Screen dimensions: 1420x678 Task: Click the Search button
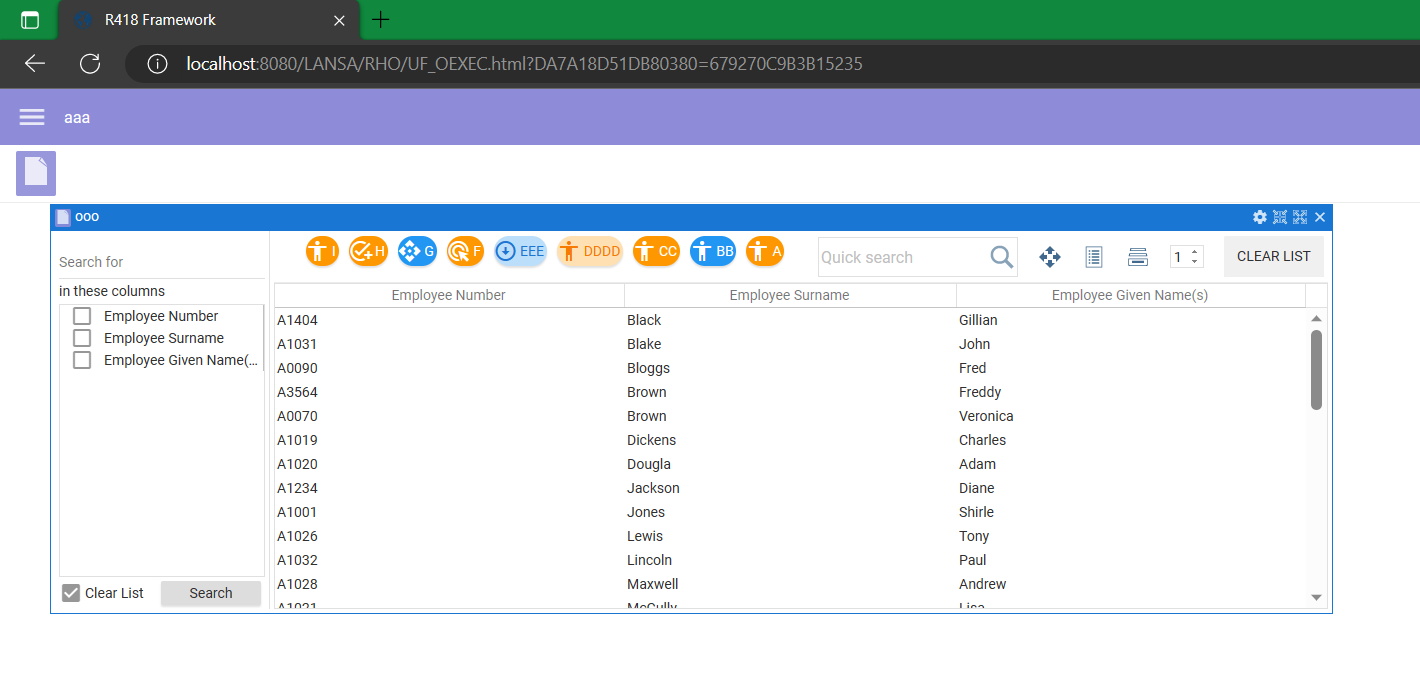(x=211, y=593)
